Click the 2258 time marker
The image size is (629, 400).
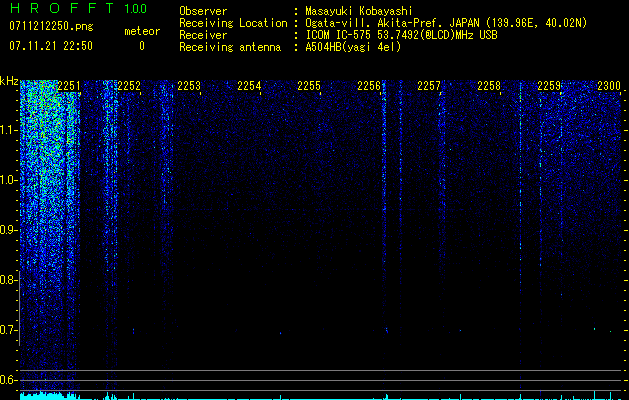pyautogui.click(x=489, y=86)
